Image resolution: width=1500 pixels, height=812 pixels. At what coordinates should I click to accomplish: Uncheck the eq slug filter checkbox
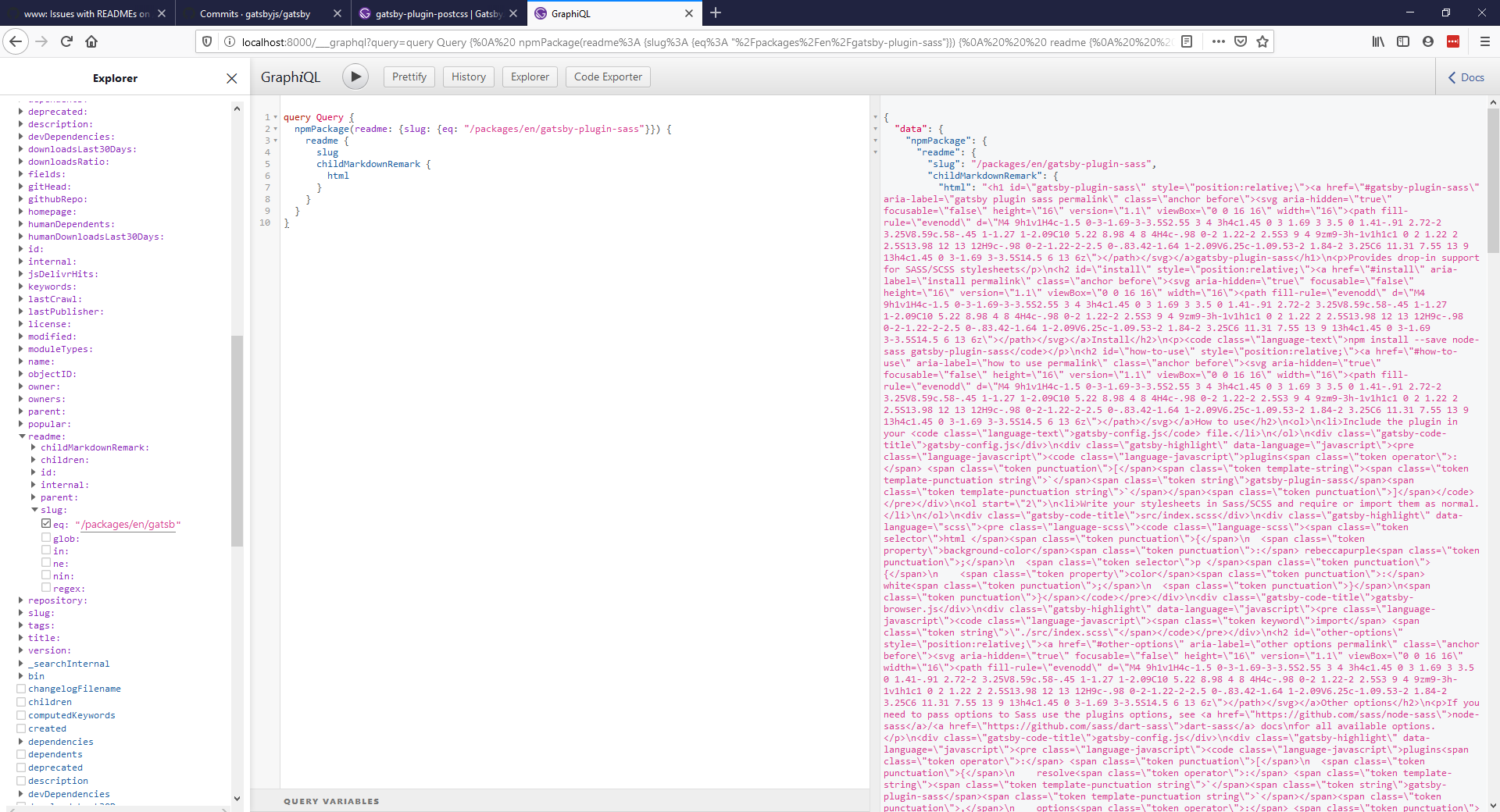click(46, 524)
